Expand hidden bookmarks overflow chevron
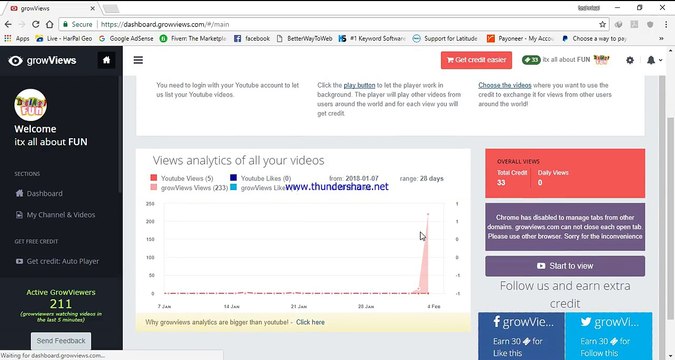 661,38
